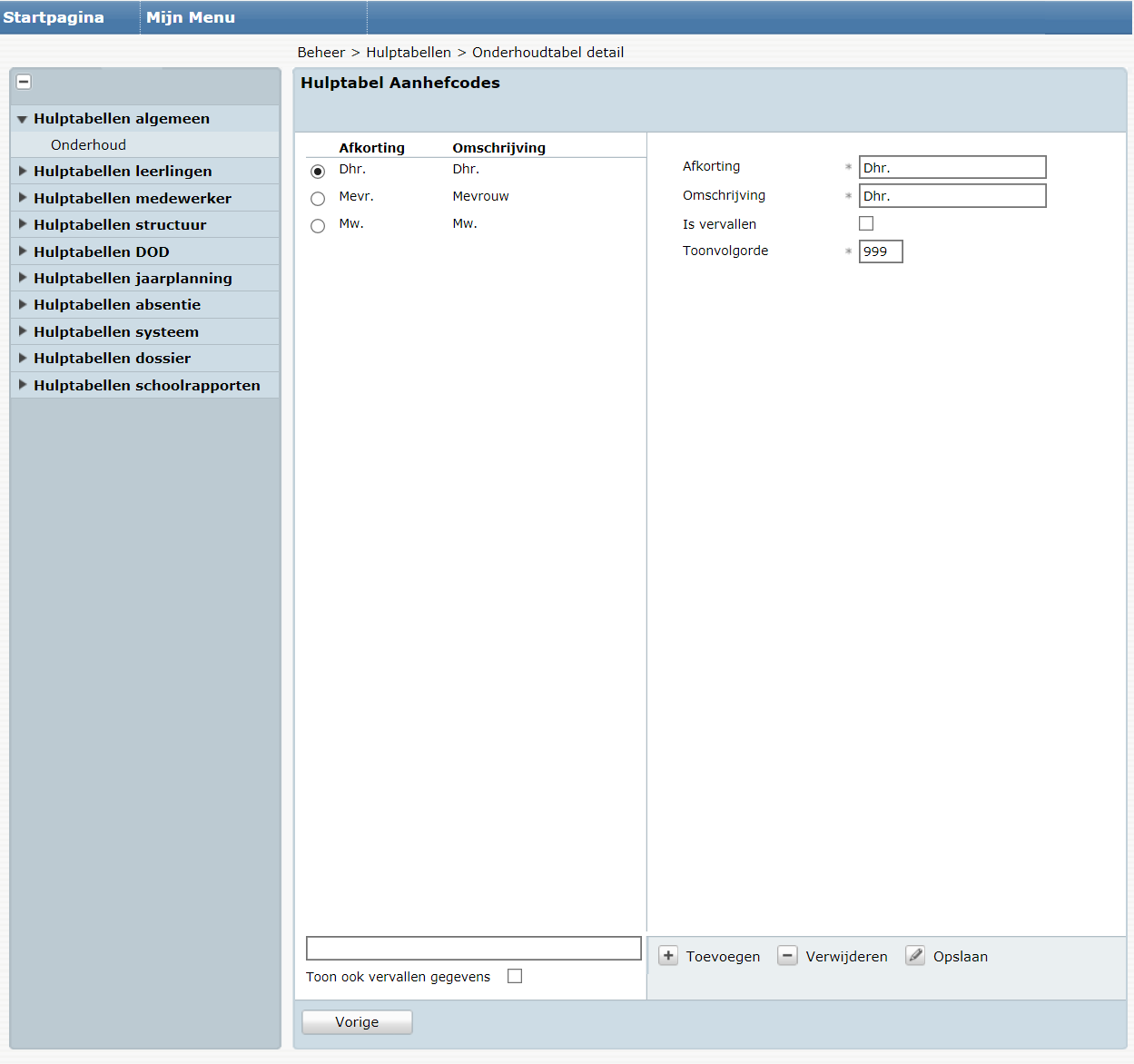Screen dimensions: 1134x1064
Task: Tick the Is vervallen checkbox
Action: pos(866,223)
